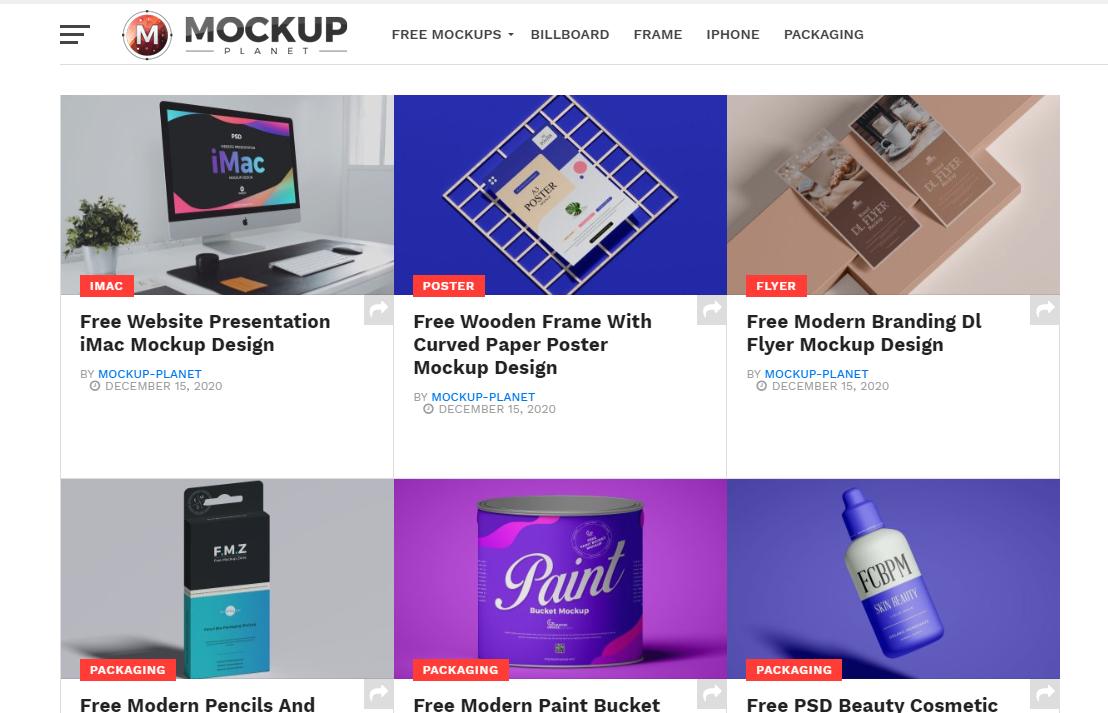Image resolution: width=1108 pixels, height=713 pixels.
Task: Select the FLYER category tag
Action: [x=776, y=285]
